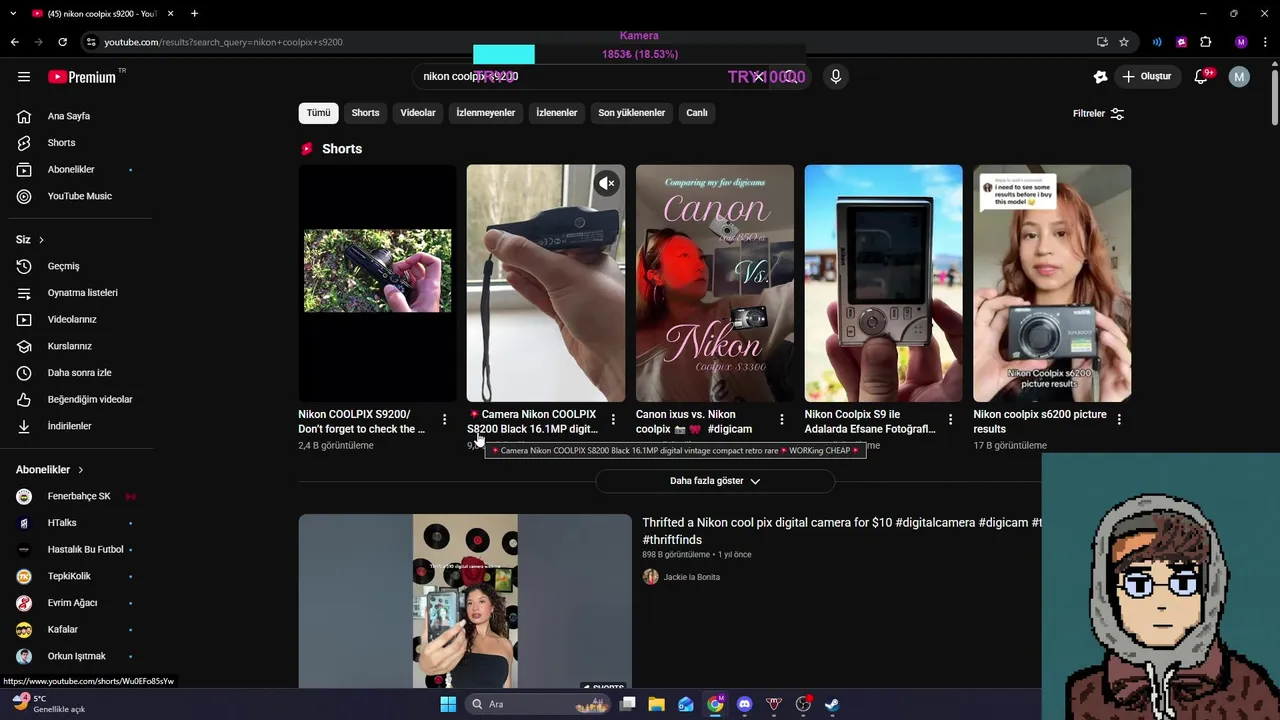Expand the Abonelikler section header
This screenshot has width=1280, height=720.
tap(50, 470)
